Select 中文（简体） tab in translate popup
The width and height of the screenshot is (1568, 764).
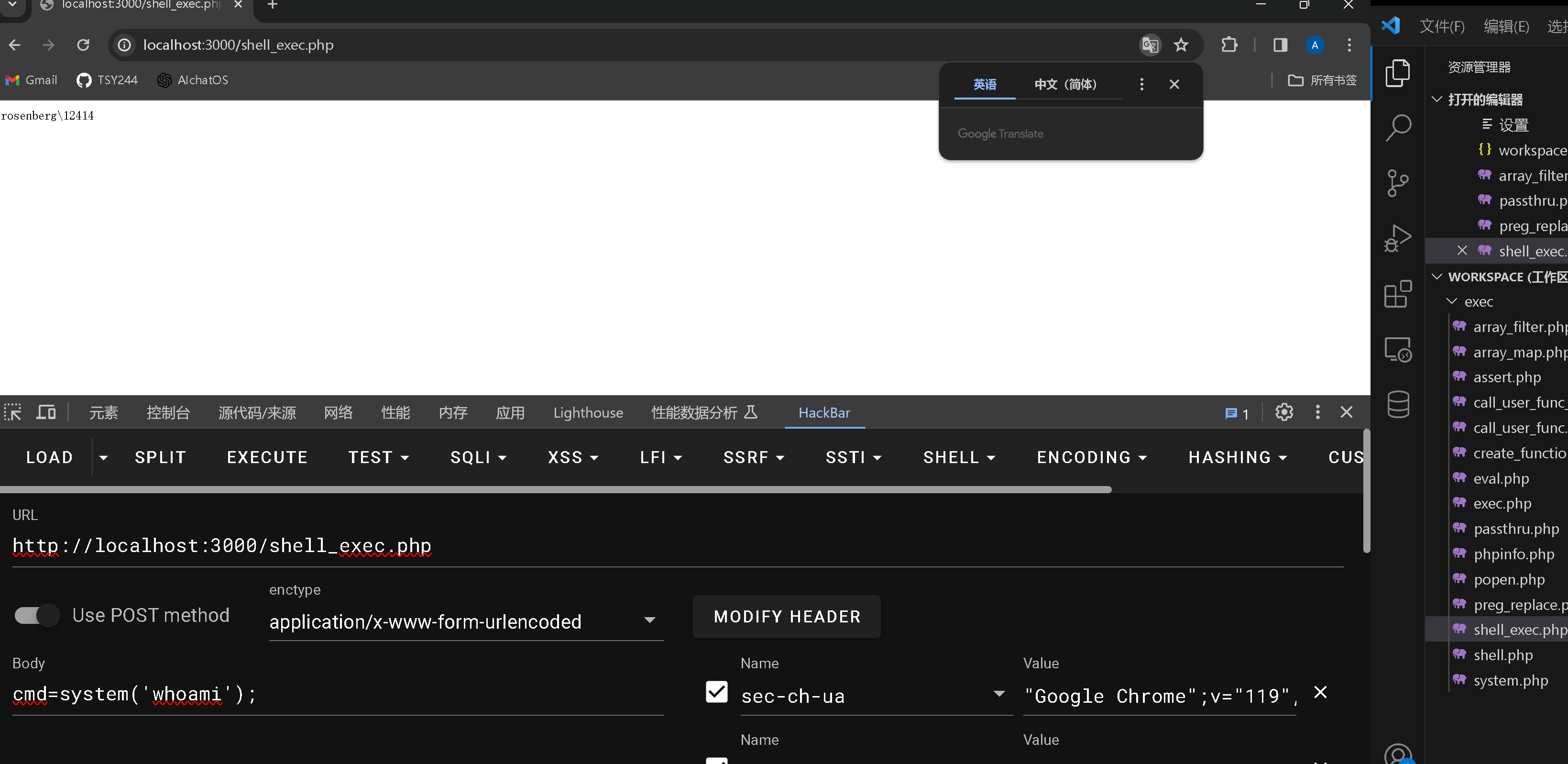[x=1065, y=84]
